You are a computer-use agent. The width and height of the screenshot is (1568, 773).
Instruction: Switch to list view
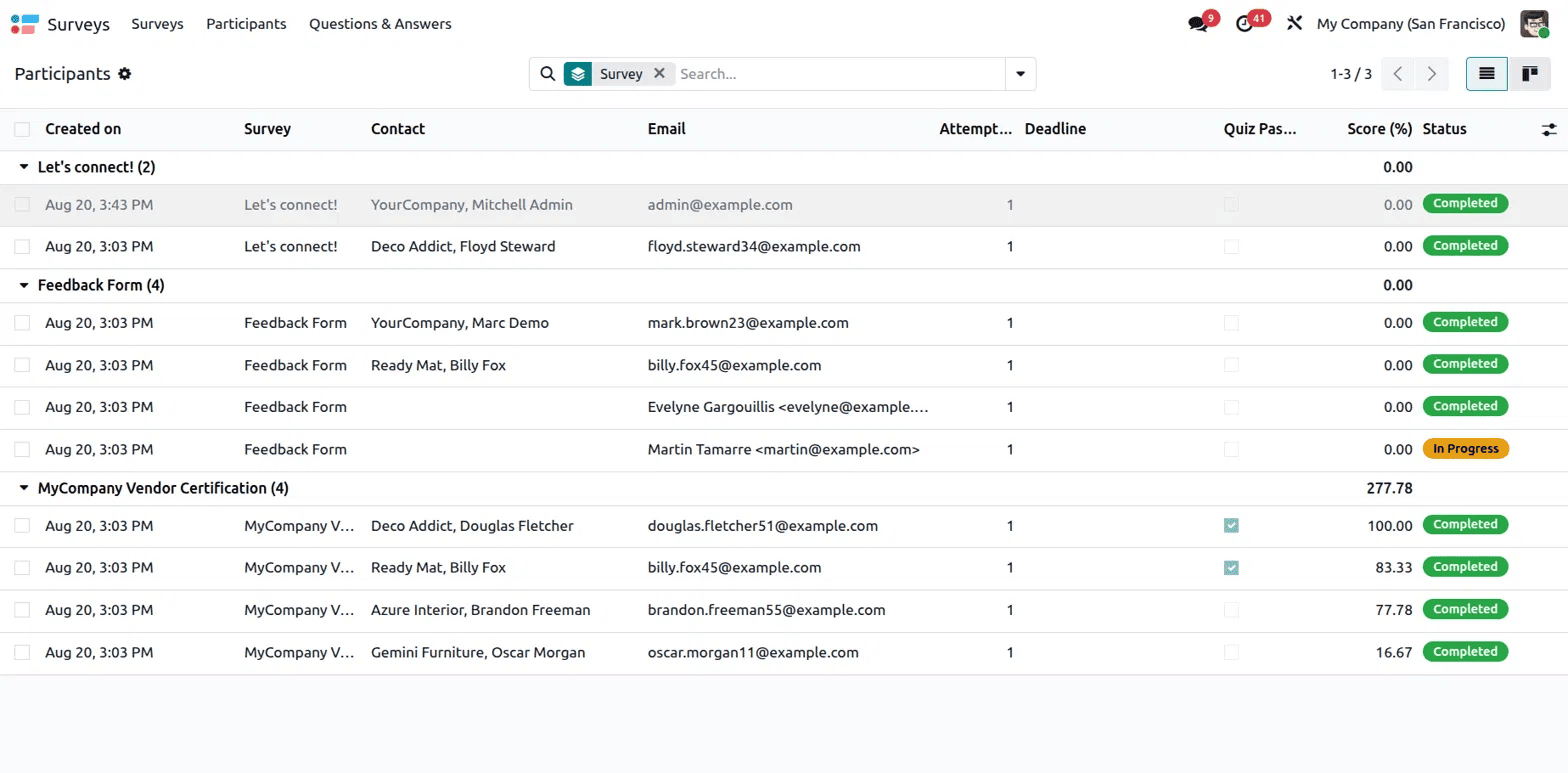pyautogui.click(x=1487, y=74)
